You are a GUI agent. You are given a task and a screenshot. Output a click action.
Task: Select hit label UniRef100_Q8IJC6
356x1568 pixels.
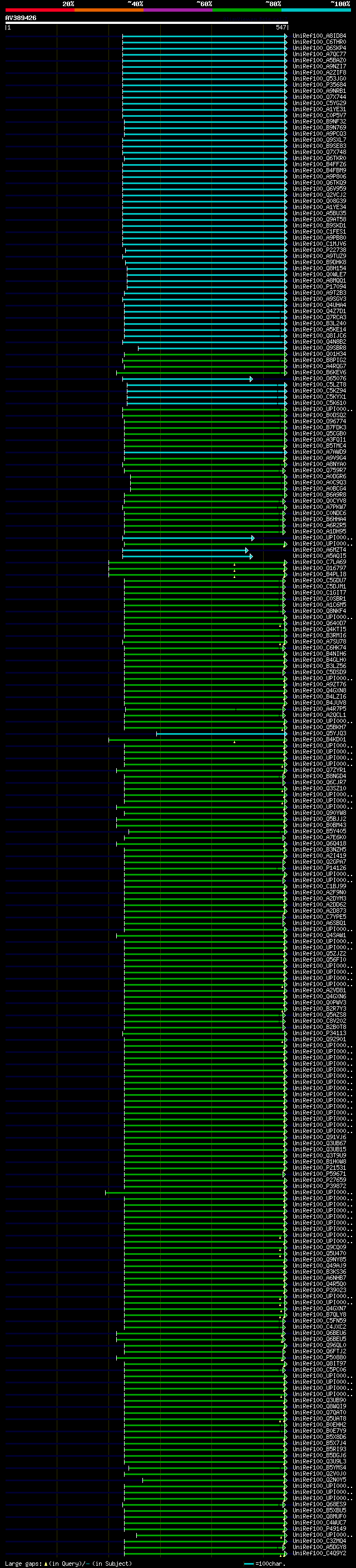pos(319,336)
